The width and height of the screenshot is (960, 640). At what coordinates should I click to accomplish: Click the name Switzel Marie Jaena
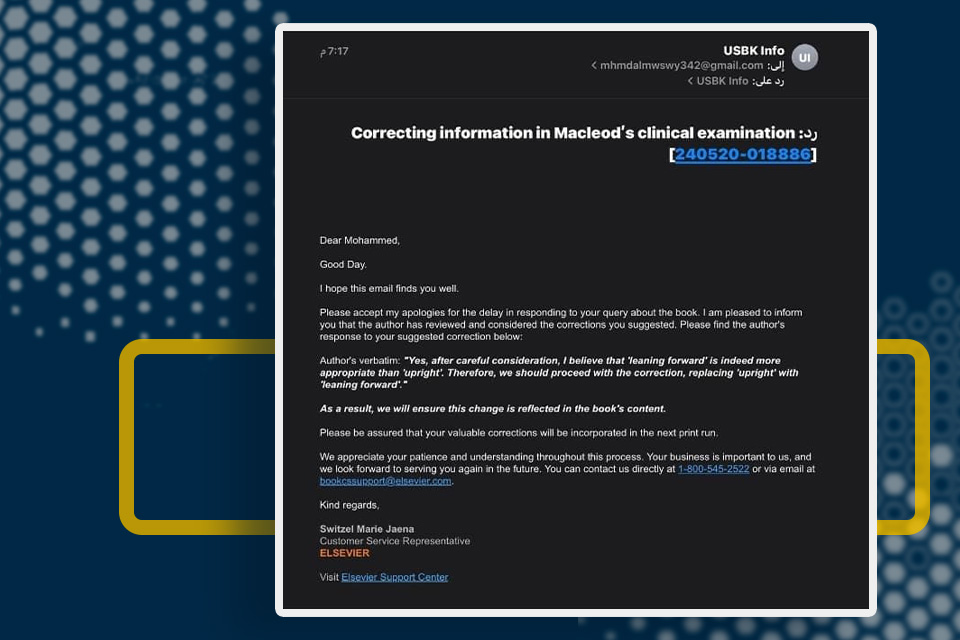coord(366,529)
